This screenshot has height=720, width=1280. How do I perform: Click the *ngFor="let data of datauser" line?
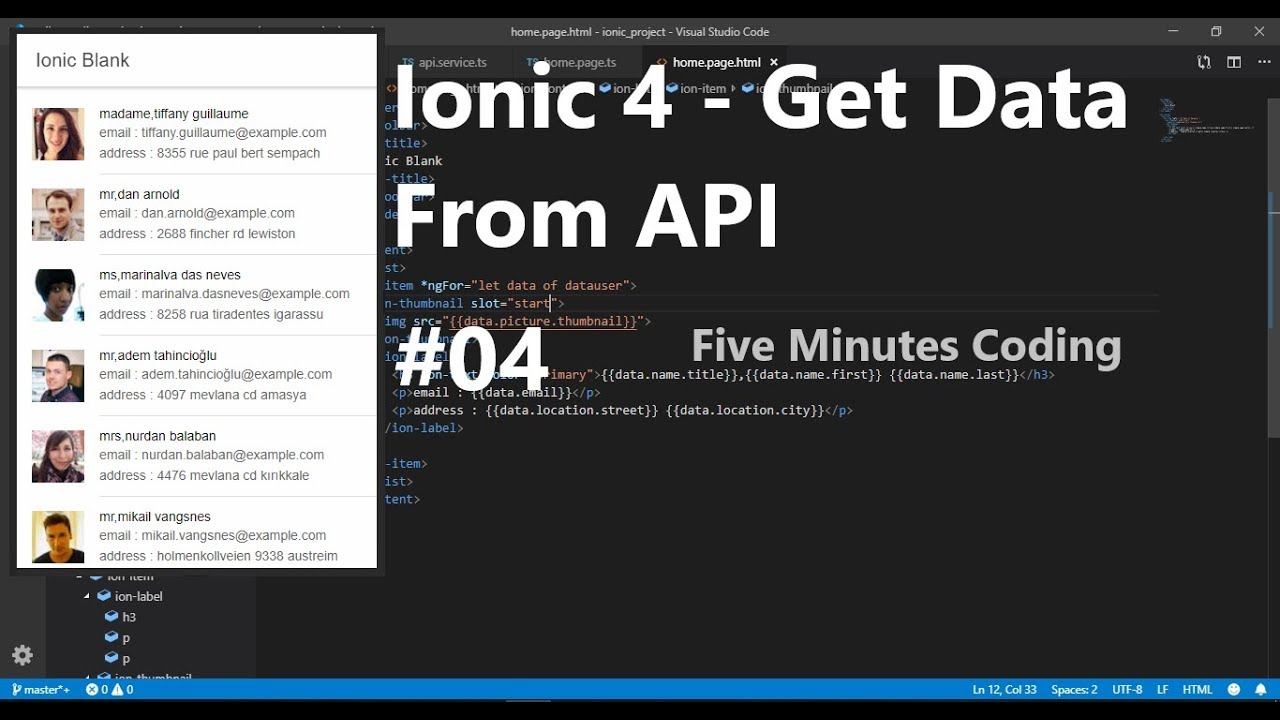point(511,285)
